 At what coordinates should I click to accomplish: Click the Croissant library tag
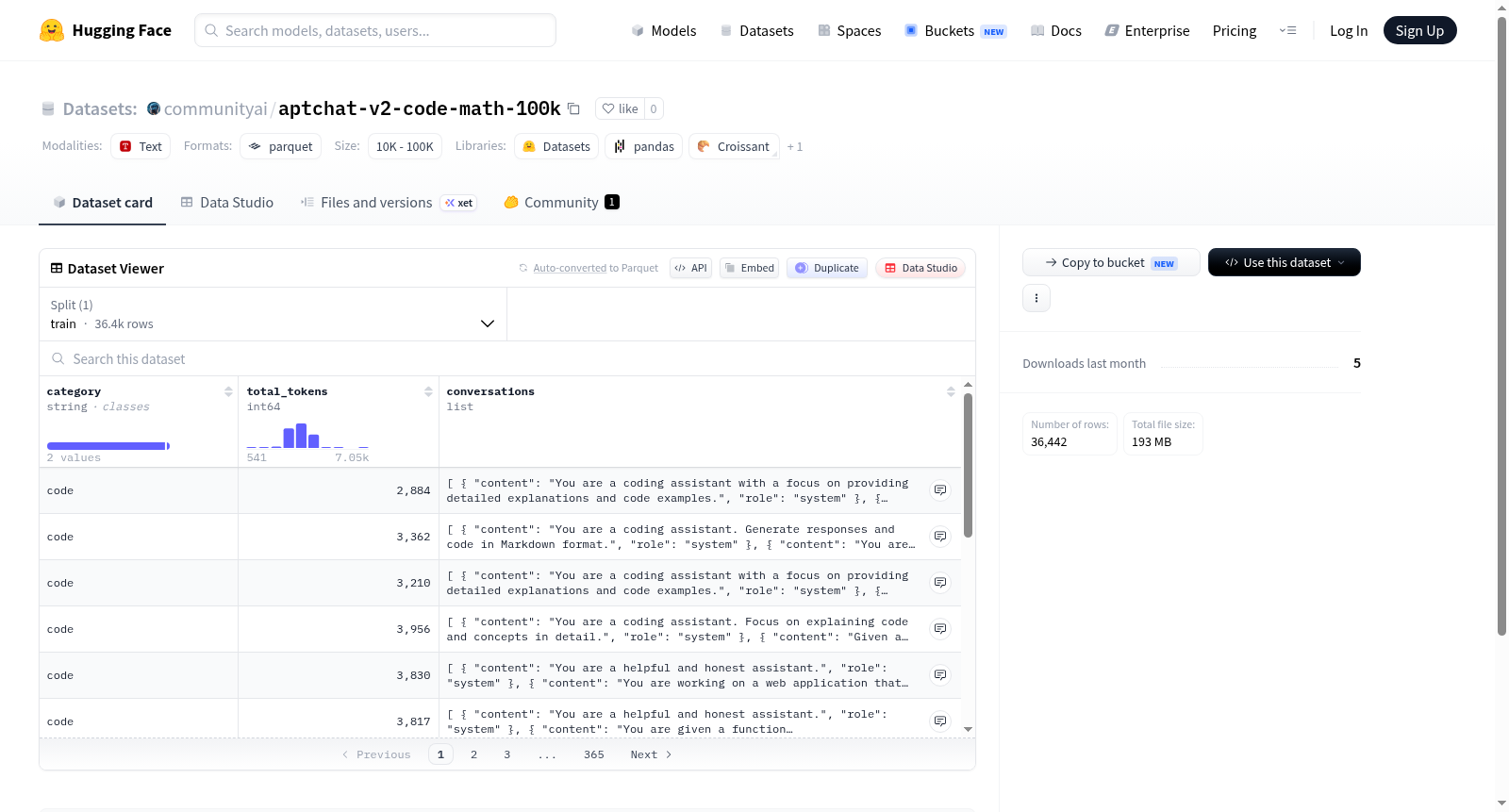(x=734, y=146)
